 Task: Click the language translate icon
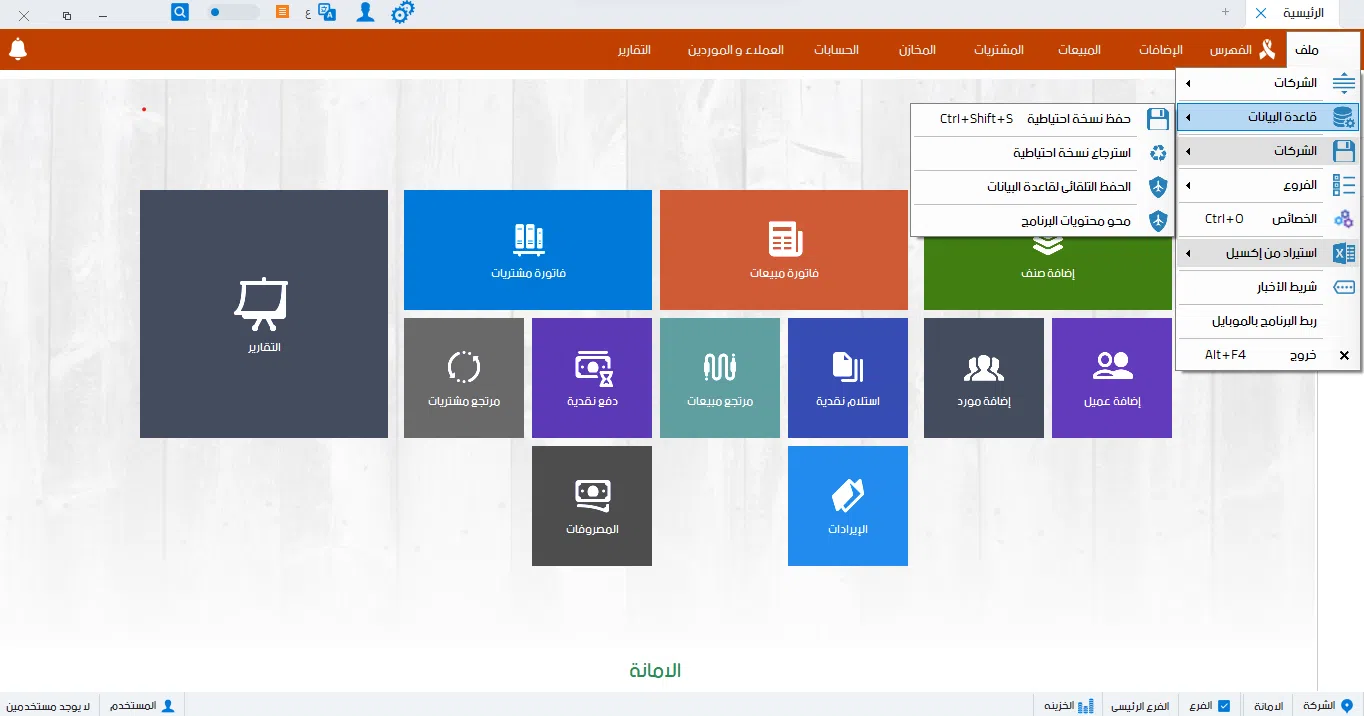326,12
